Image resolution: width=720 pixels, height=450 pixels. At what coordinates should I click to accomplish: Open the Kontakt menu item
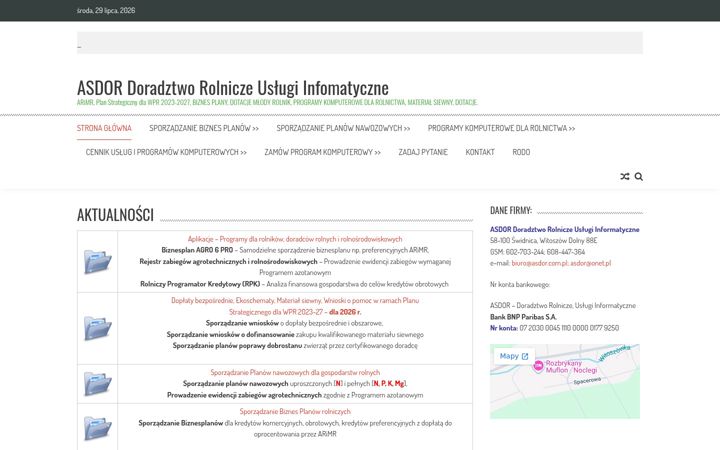pyautogui.click(x=480, y=152)
